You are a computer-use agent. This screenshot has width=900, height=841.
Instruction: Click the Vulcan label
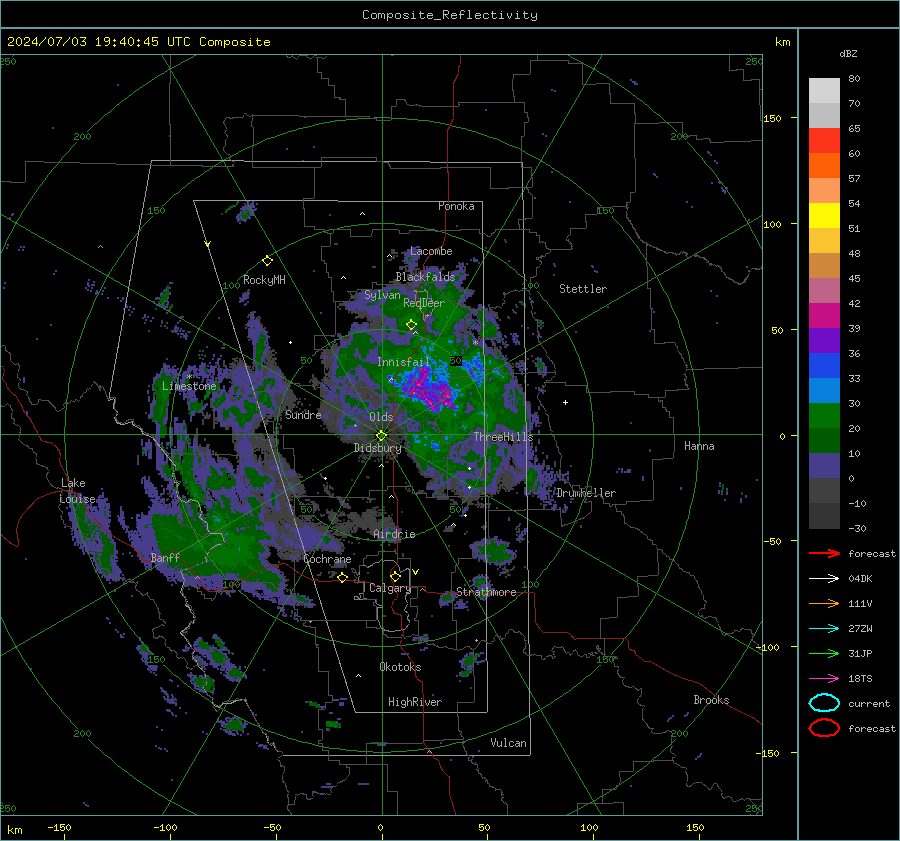pos(509,743)
